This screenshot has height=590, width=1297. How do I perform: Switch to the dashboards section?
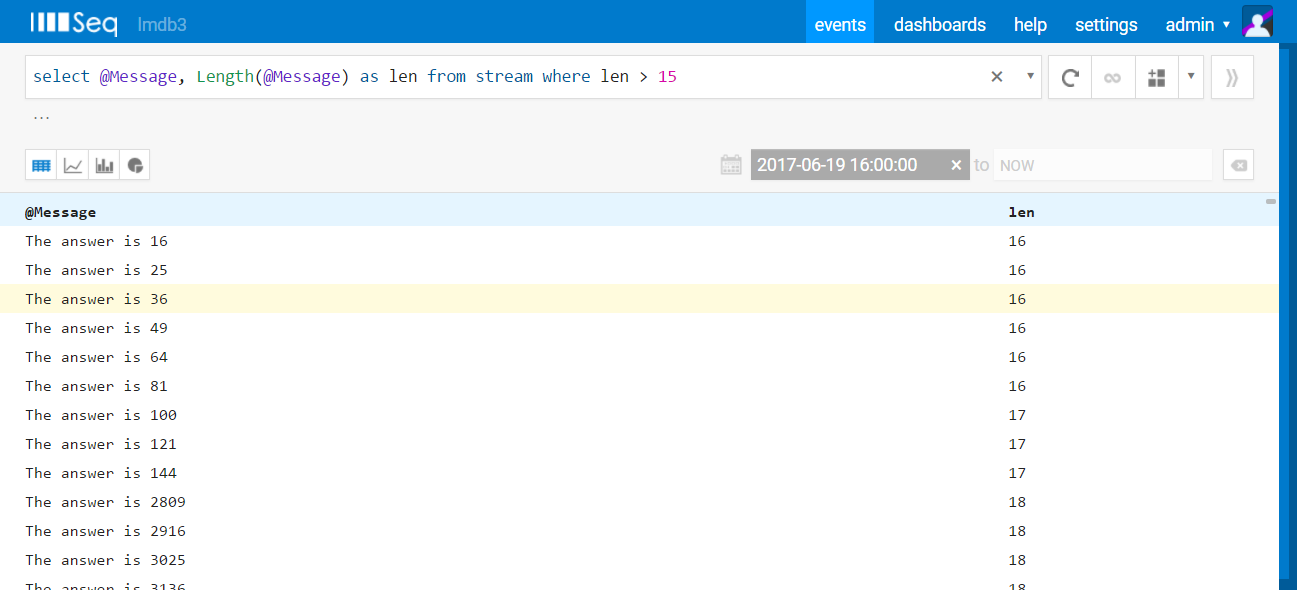click(939, 24)
